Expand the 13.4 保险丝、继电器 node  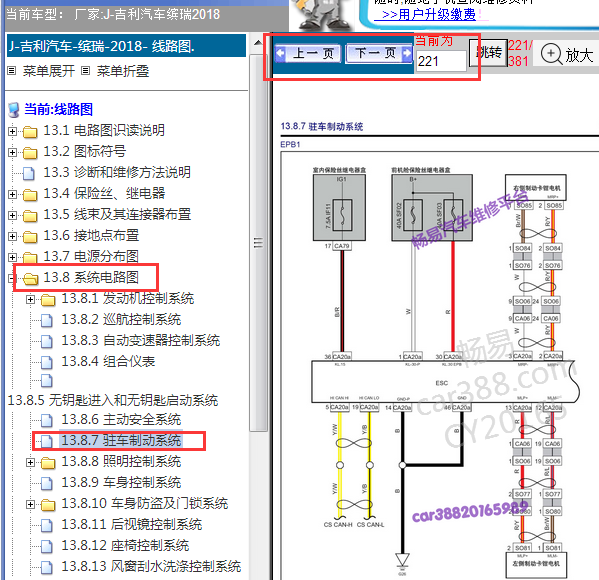tap(12, 194)
